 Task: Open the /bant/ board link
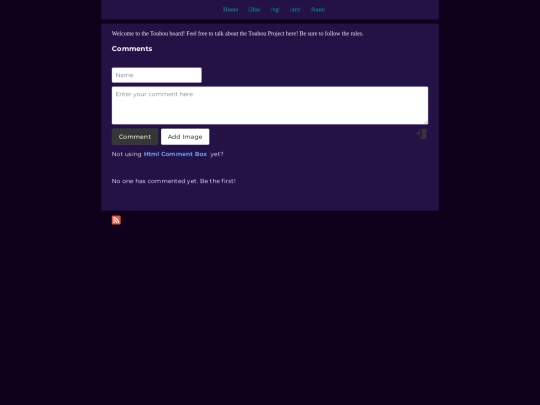pos(318,10)
